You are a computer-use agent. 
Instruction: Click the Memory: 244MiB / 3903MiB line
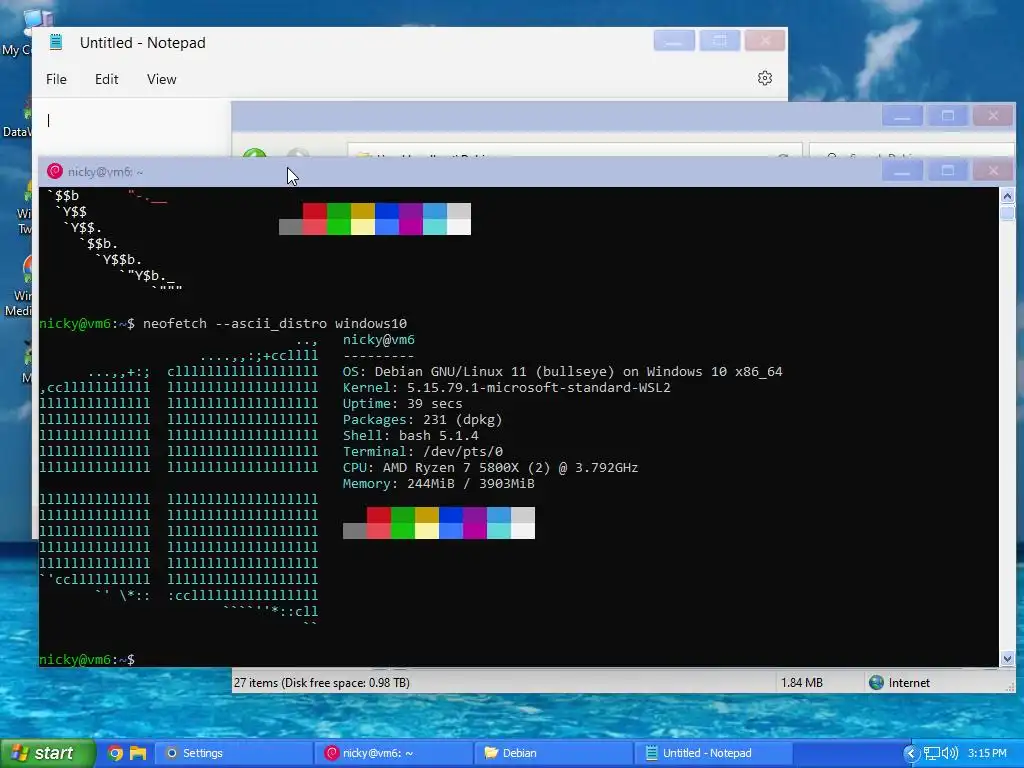438,483
